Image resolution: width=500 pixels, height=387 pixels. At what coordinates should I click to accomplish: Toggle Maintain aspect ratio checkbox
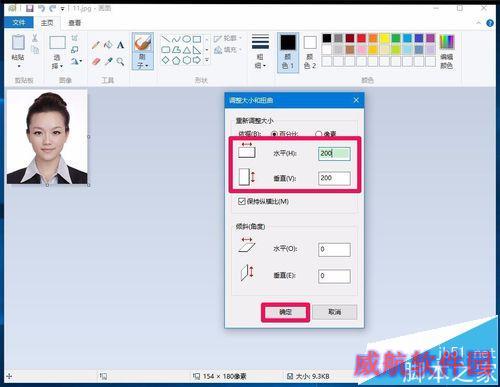point(242,201)
